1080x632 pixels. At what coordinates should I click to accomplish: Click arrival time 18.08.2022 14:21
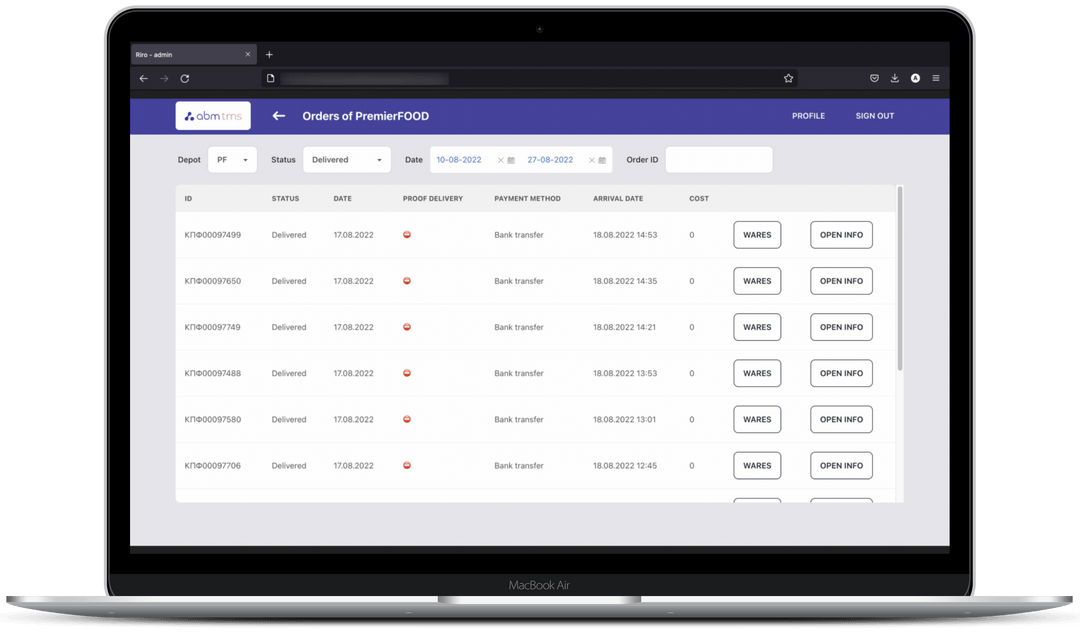coord(625,327)
